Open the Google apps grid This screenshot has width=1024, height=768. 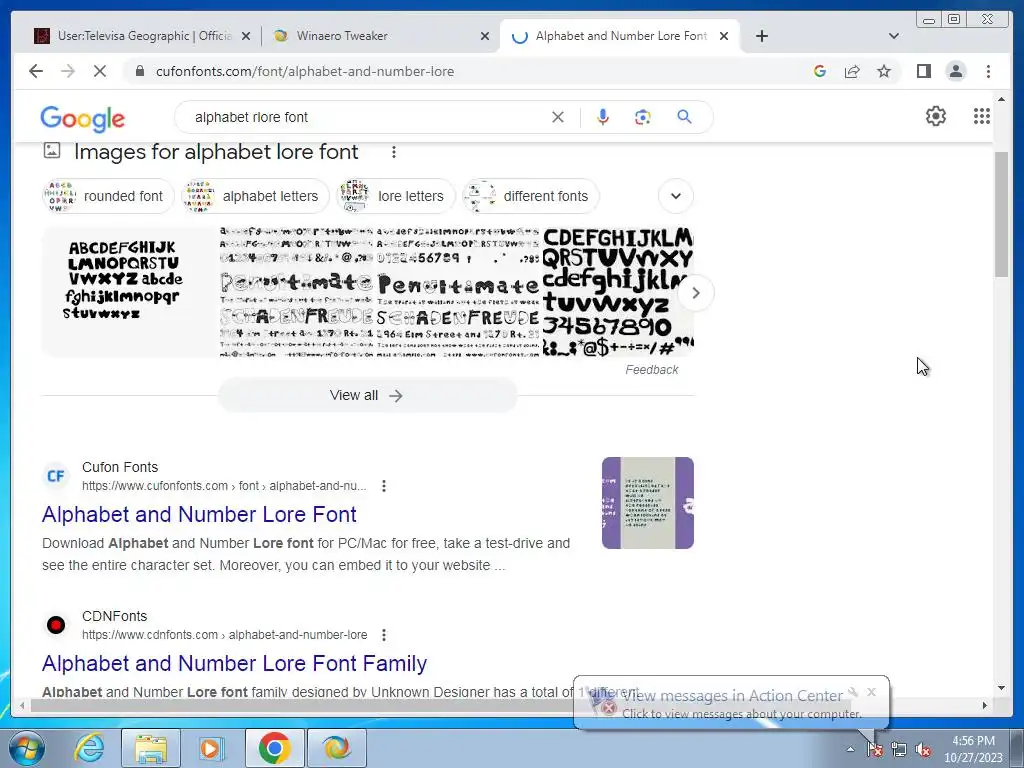tap(982, 116)
